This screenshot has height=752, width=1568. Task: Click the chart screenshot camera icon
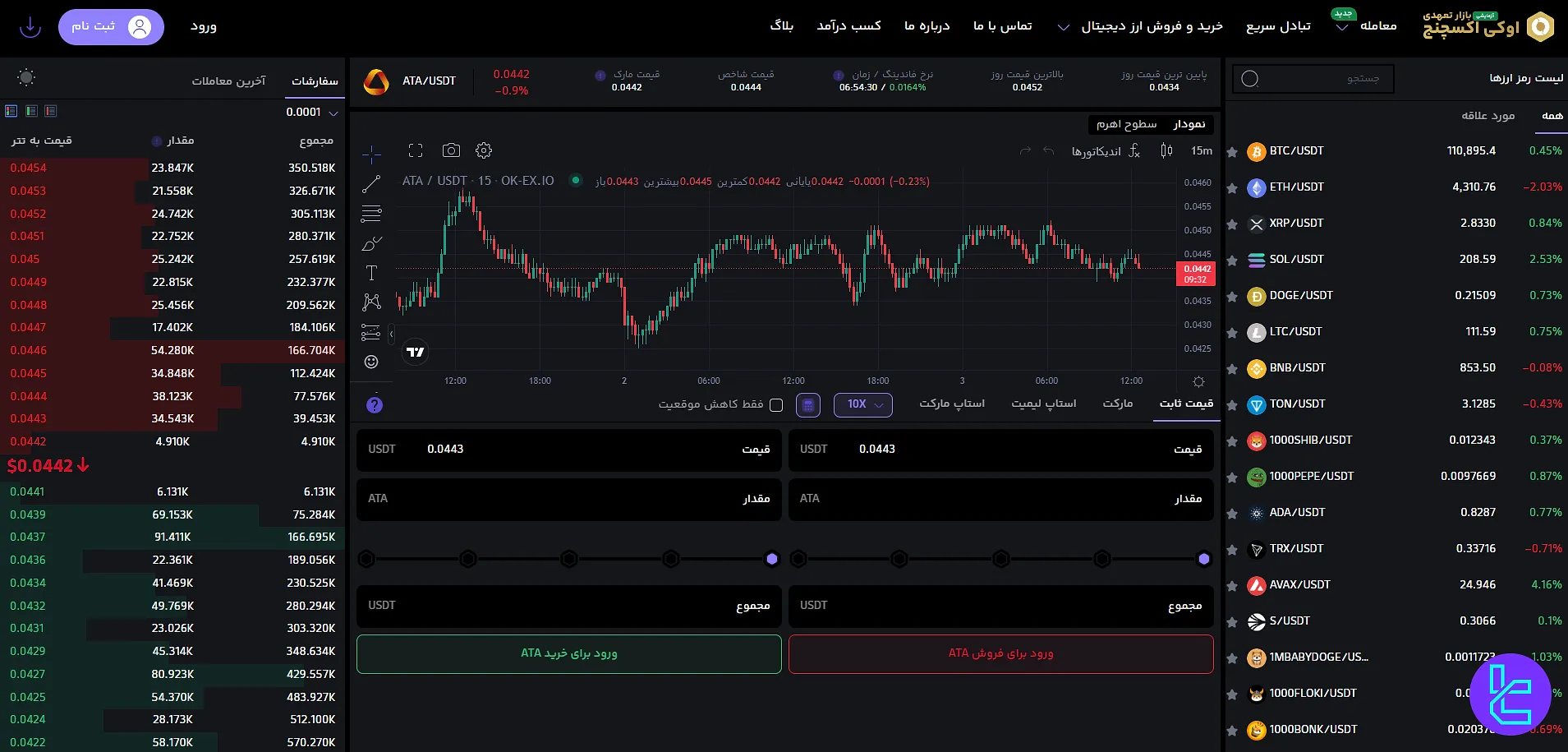click(x=451, y=150)
